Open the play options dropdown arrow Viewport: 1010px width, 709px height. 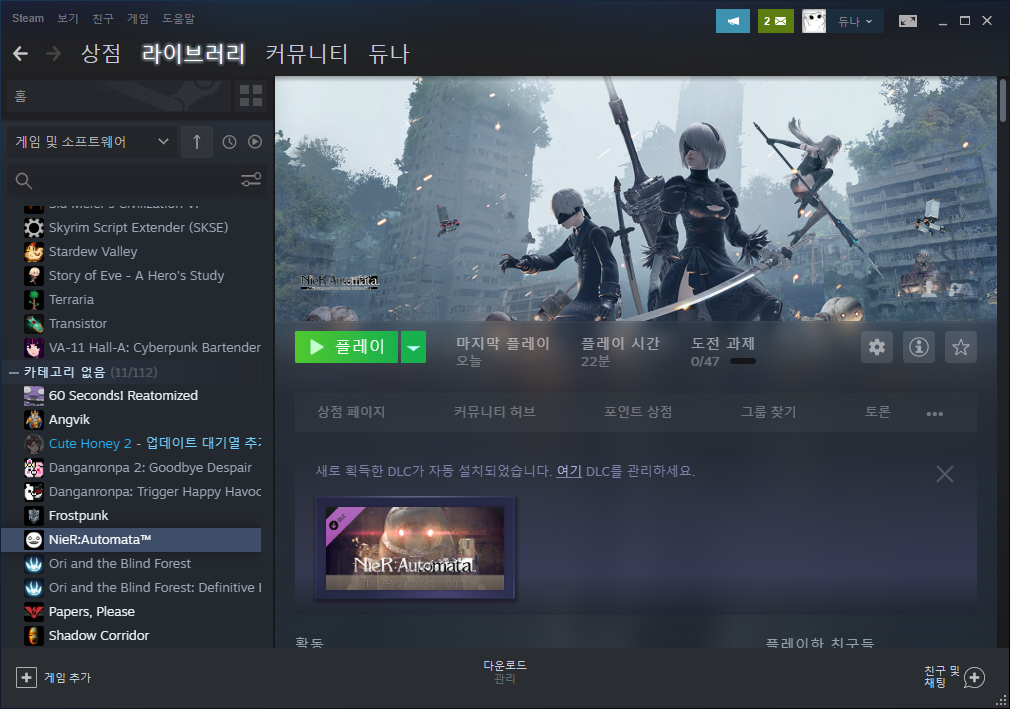pos(414,347)
